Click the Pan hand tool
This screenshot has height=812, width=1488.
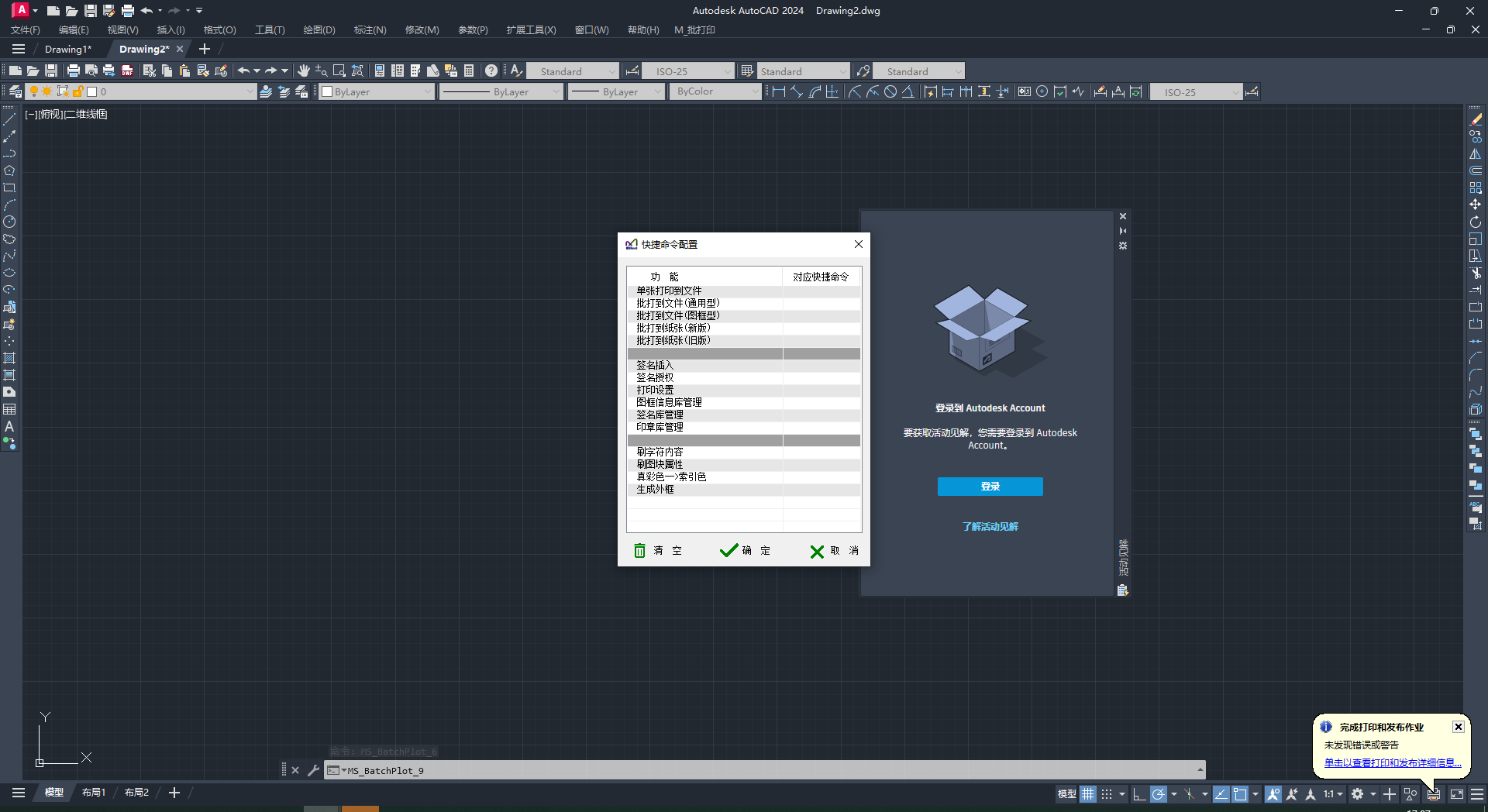pyautogui.click(x=303, y=71)
